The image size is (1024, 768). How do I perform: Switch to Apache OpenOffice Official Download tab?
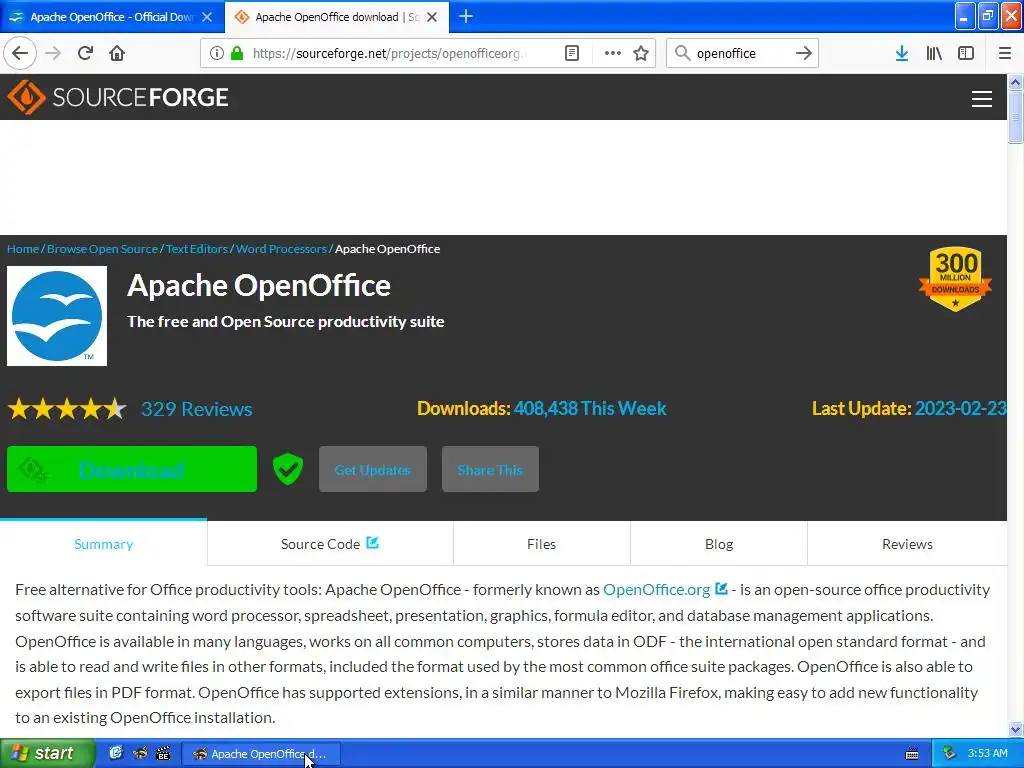(112, 17)
